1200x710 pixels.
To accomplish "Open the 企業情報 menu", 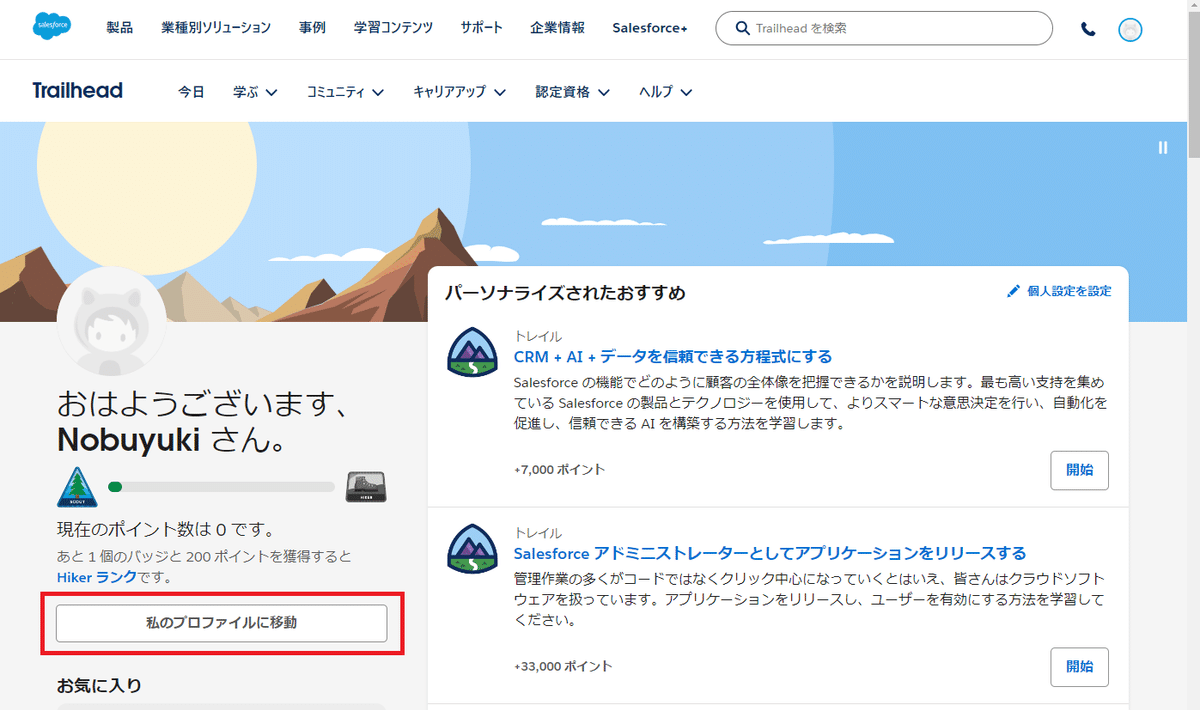I will click(x=558, y=28).
